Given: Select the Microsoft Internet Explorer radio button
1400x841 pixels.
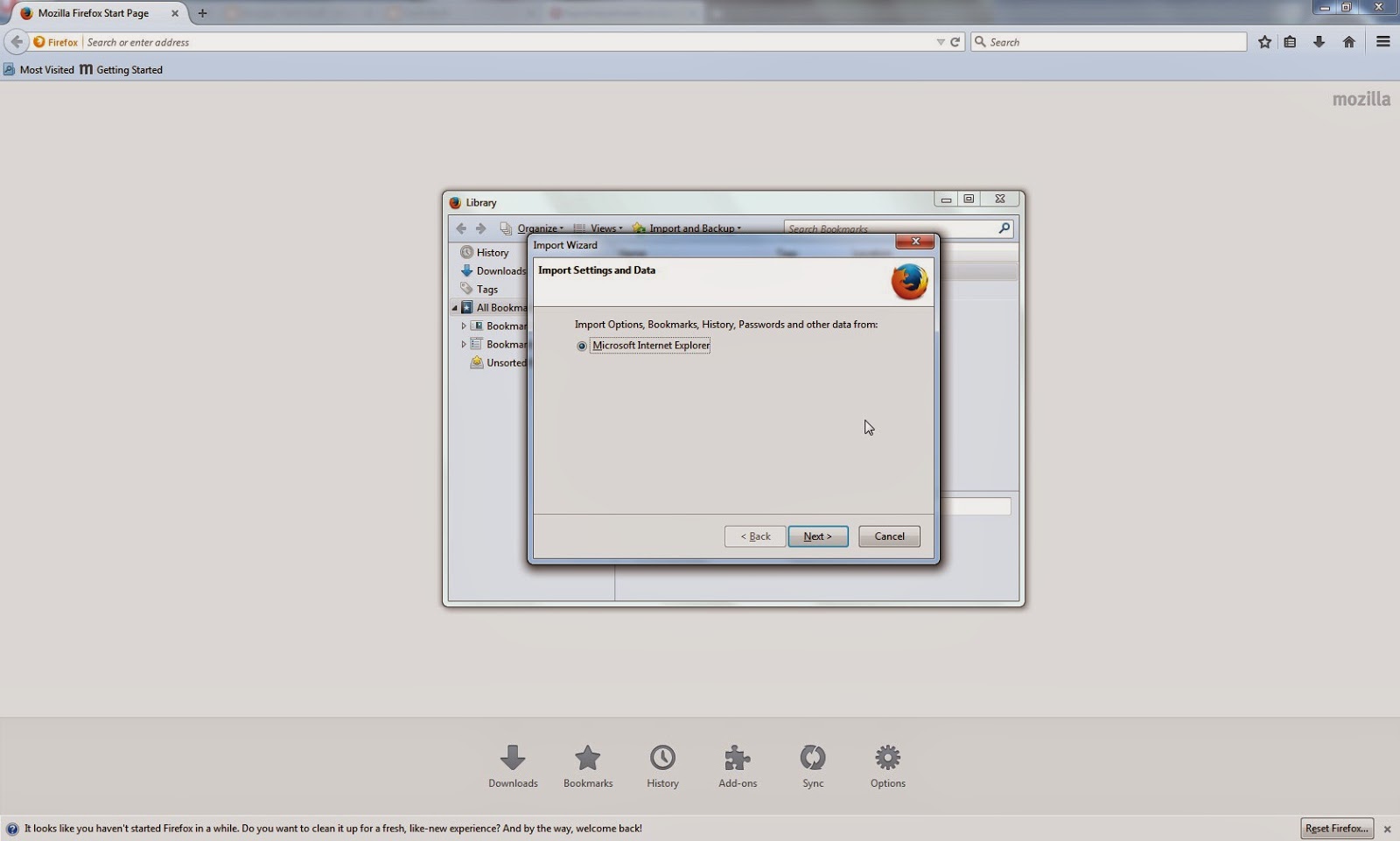Looking at the screenshot, I should coord(582,346).
